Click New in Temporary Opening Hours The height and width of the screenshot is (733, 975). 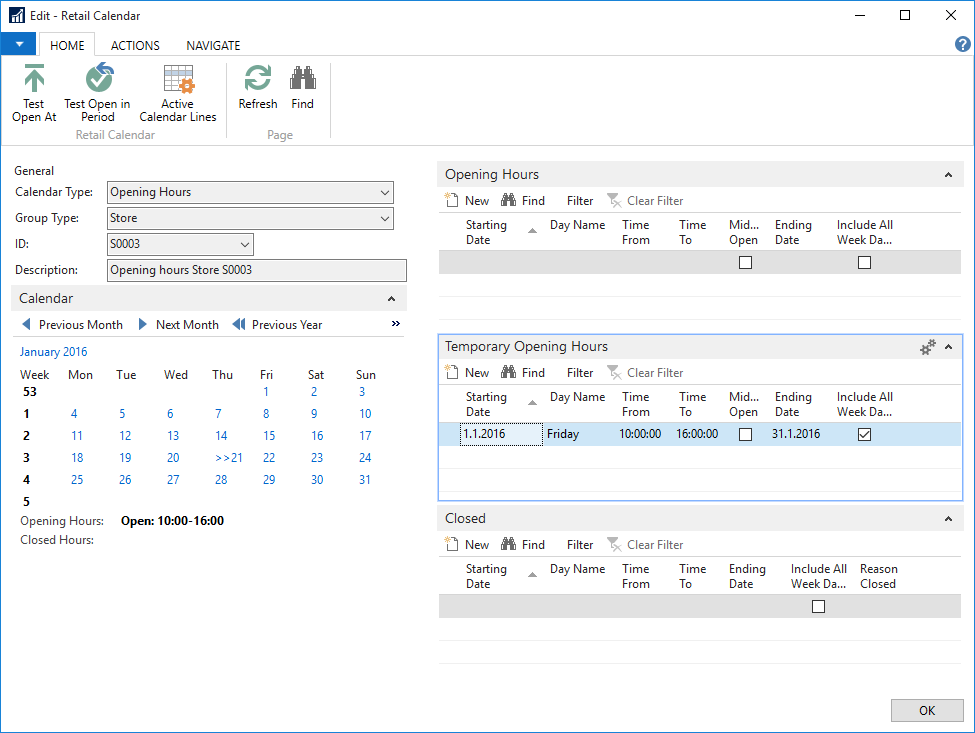pyautogui.click(x=467, y=373)
